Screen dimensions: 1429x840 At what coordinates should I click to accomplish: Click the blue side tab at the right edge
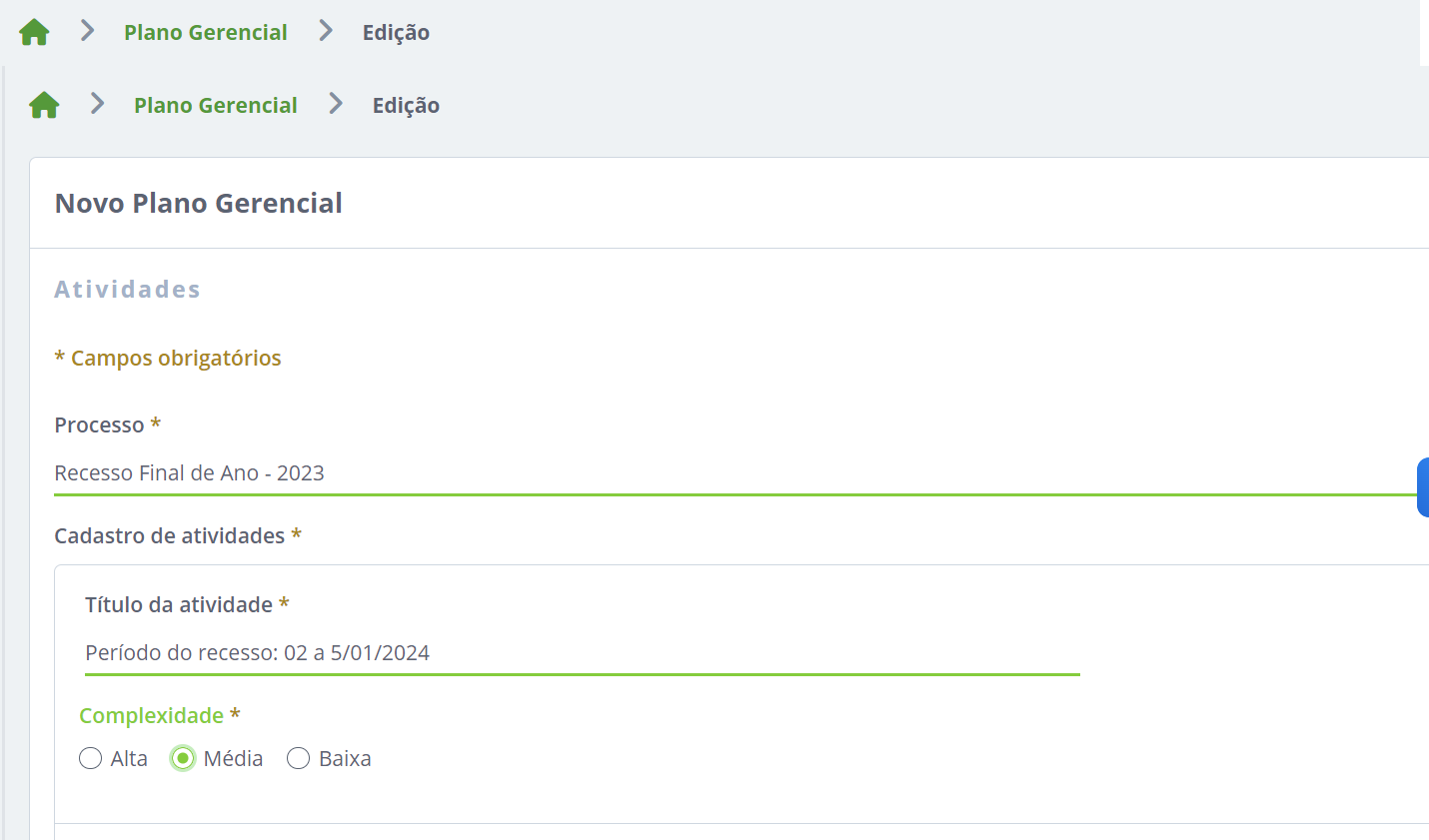pos(1423,487)
